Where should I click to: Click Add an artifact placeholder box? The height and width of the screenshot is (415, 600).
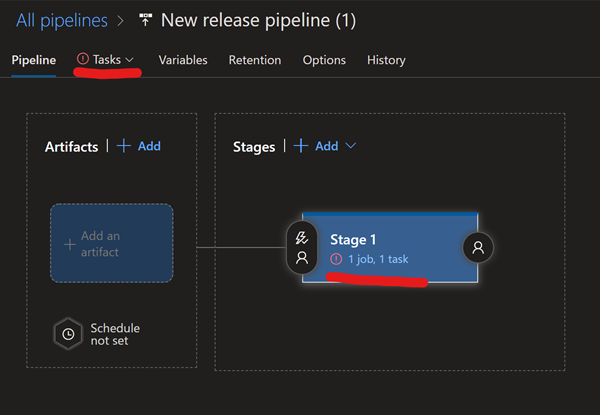pos(111,244)
